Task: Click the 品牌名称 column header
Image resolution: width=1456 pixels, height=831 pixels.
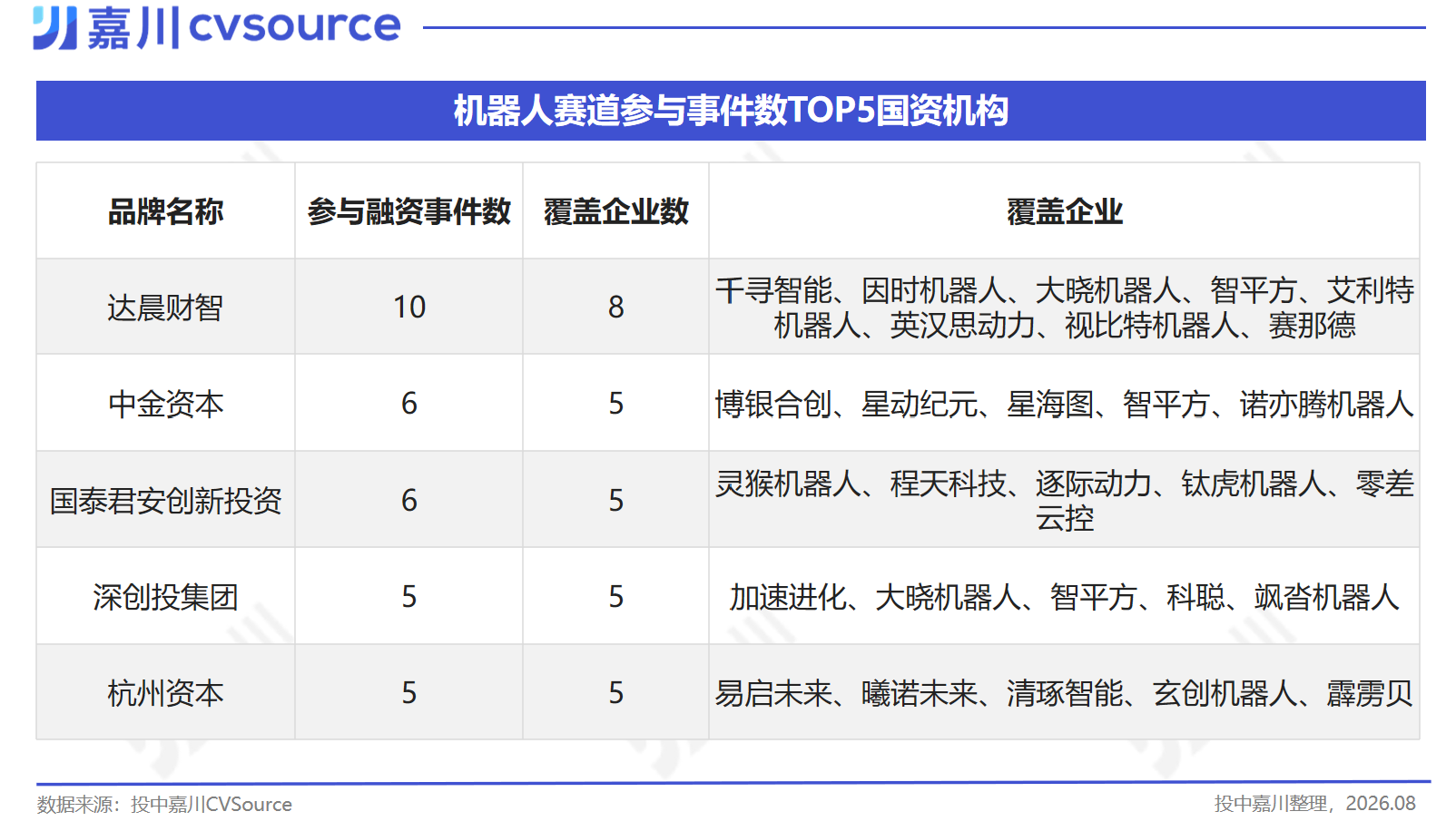Action: click(165, 211)
